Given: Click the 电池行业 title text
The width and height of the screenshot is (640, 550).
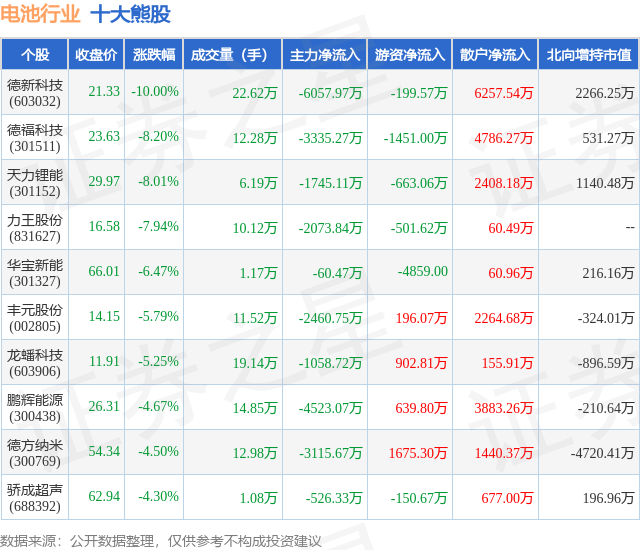Looking at the screenshot, I should click(x=40, y=14).
